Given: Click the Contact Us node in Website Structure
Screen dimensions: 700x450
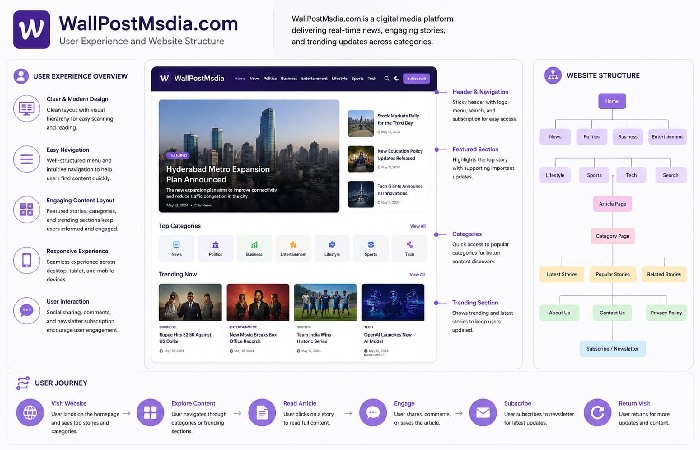Looking at the screenshot, I should [612, 312].
